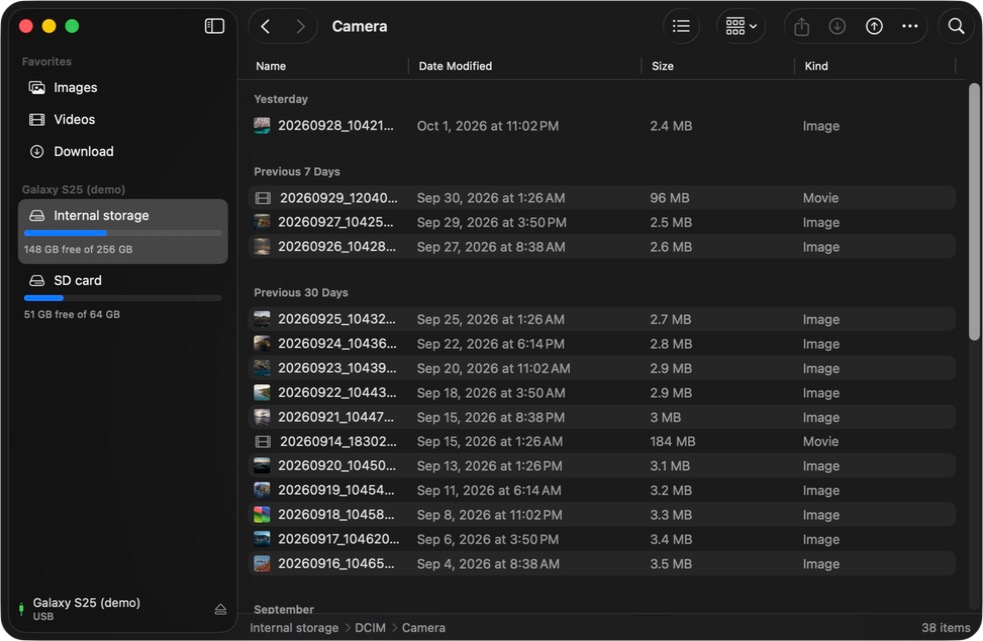Sort by Size column header
The width and height of the screenshot is (983, 641).
(x=662, y=66)
